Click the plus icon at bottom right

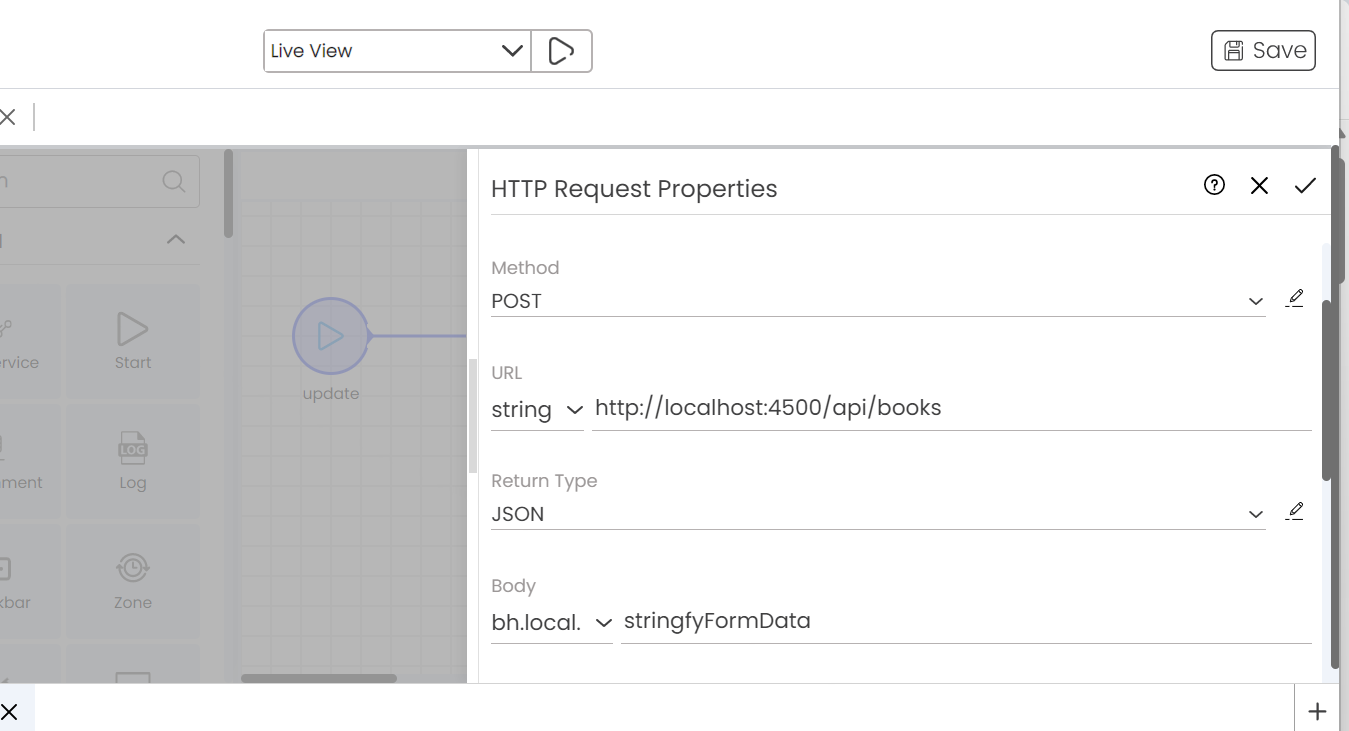pyautogui.click(x=1318, y=711)
